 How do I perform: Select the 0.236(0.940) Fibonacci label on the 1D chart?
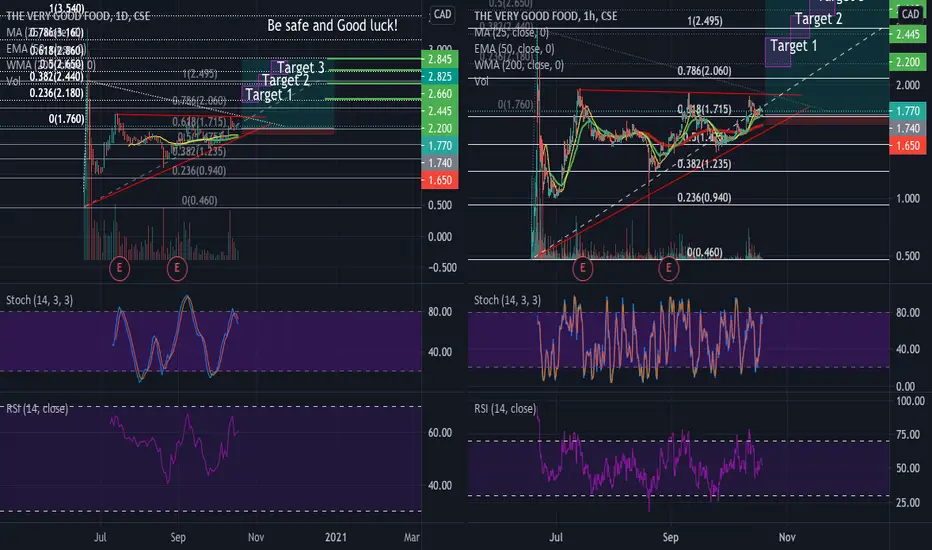click(199, 171)
